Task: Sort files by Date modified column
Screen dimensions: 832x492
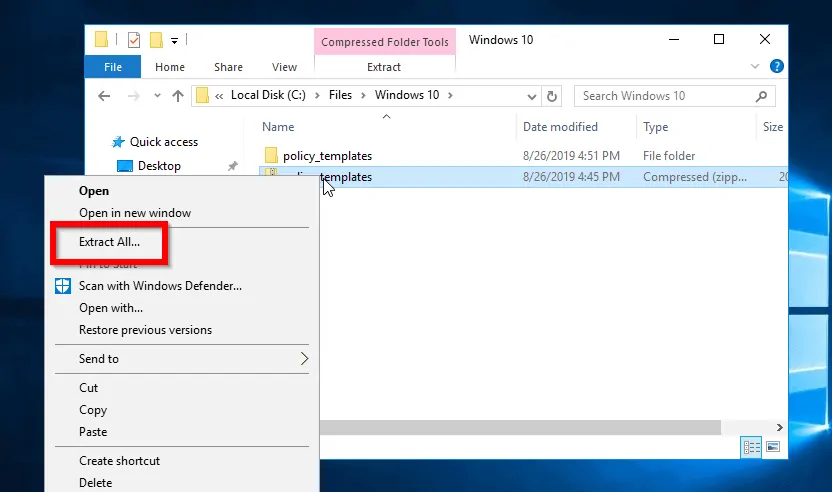Action: coord(560,127)
